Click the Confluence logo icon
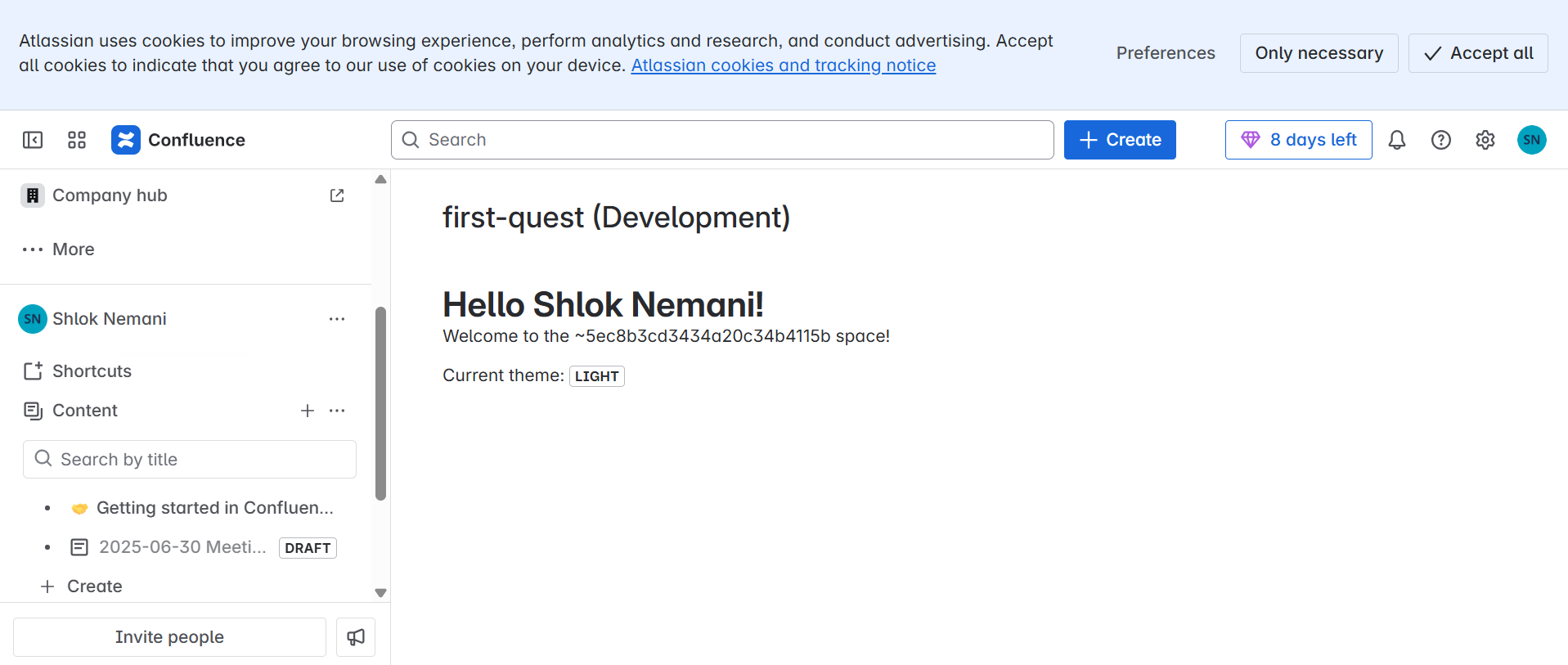This screenshot has width=1568, height=665. point(126,140)
